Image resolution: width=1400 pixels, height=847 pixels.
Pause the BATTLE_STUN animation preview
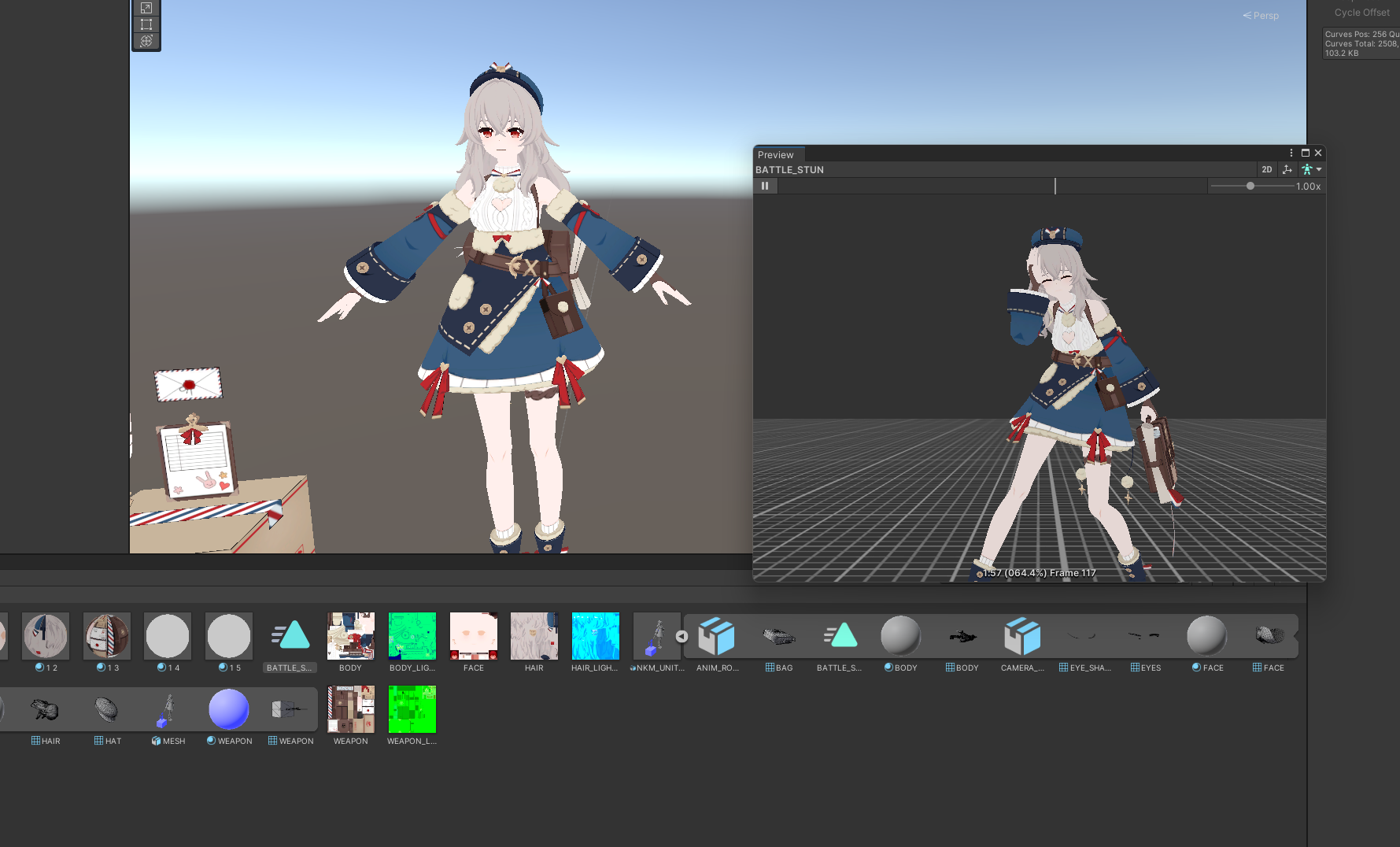765,186
